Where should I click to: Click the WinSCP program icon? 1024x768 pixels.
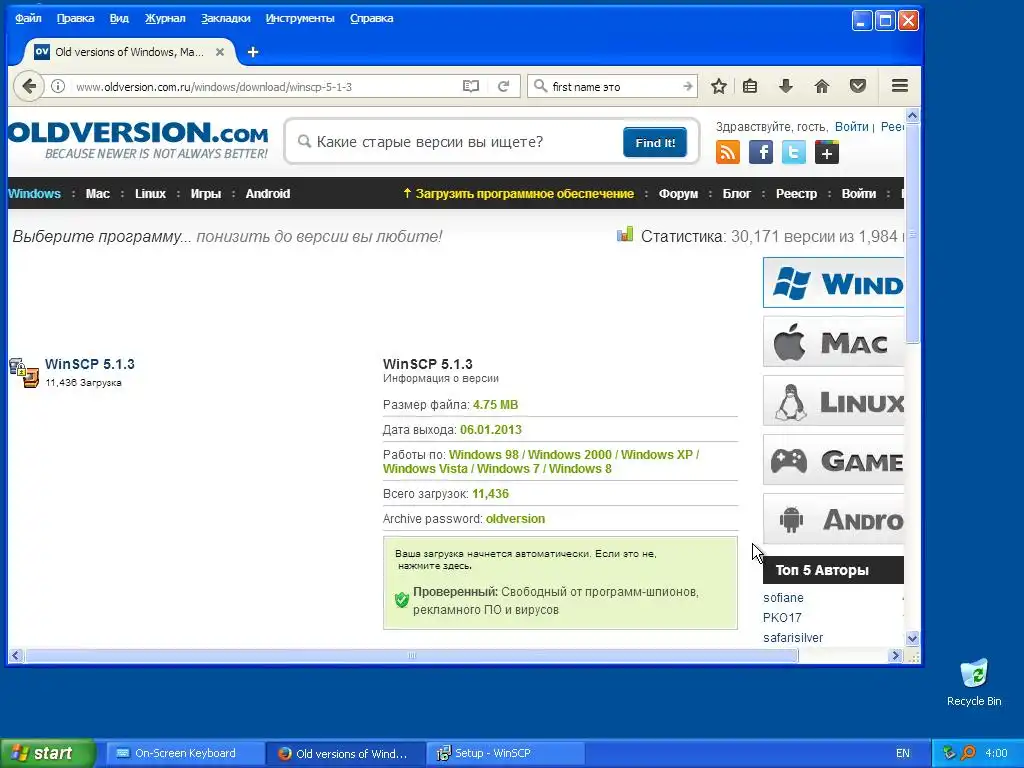point(24,372)
